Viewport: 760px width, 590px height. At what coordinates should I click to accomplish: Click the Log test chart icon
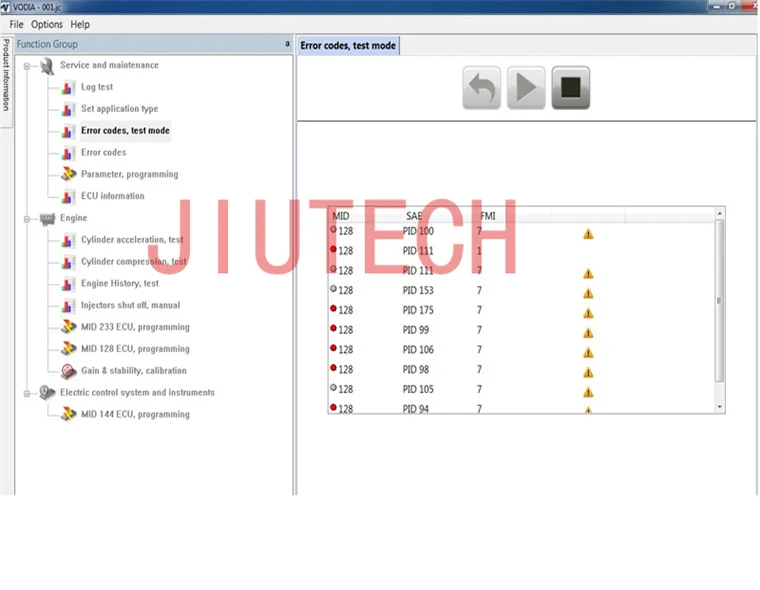point(68,87)
